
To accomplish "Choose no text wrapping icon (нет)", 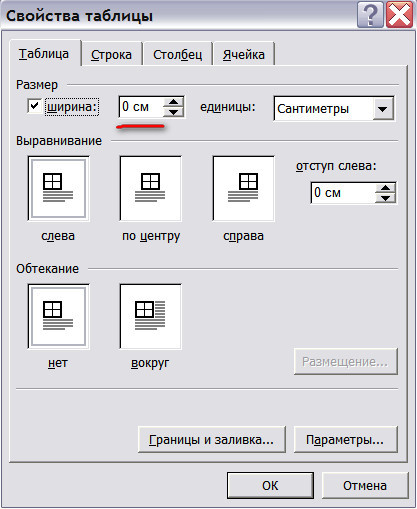I will pos(58,316).
